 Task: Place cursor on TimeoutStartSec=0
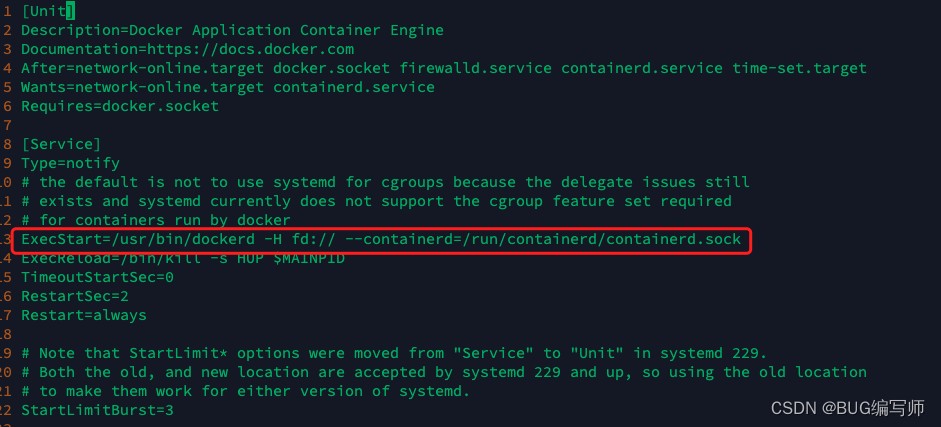tap(97, 277)
